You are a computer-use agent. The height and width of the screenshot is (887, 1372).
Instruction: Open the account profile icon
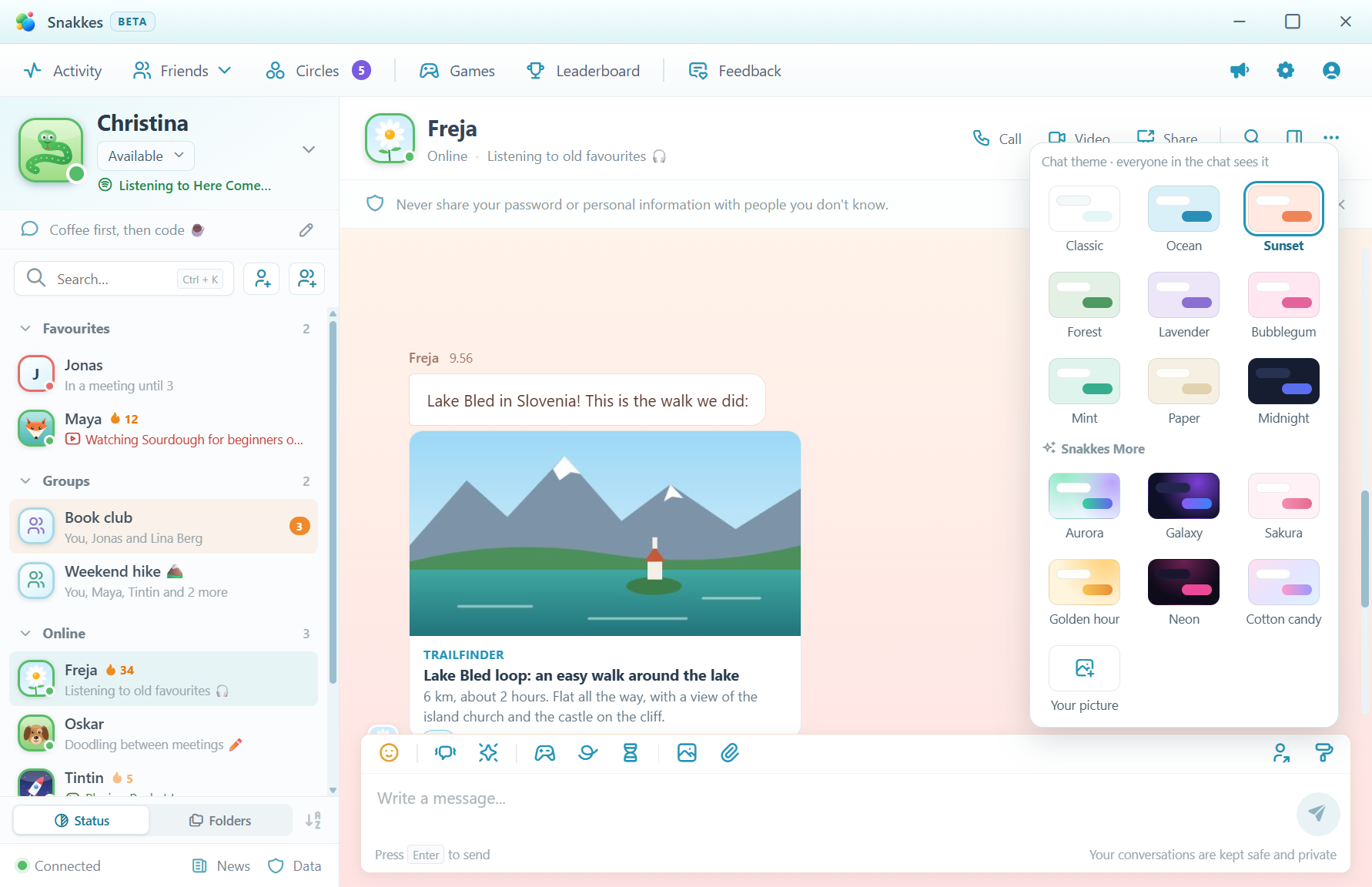[x=1331, y=71]
